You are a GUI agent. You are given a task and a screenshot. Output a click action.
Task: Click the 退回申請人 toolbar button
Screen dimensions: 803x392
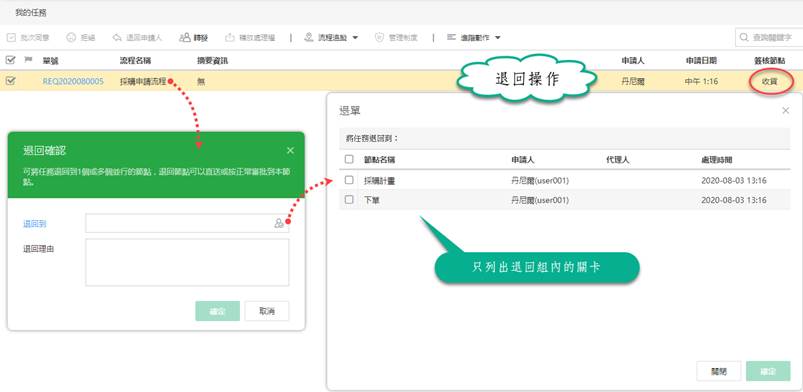137,37
